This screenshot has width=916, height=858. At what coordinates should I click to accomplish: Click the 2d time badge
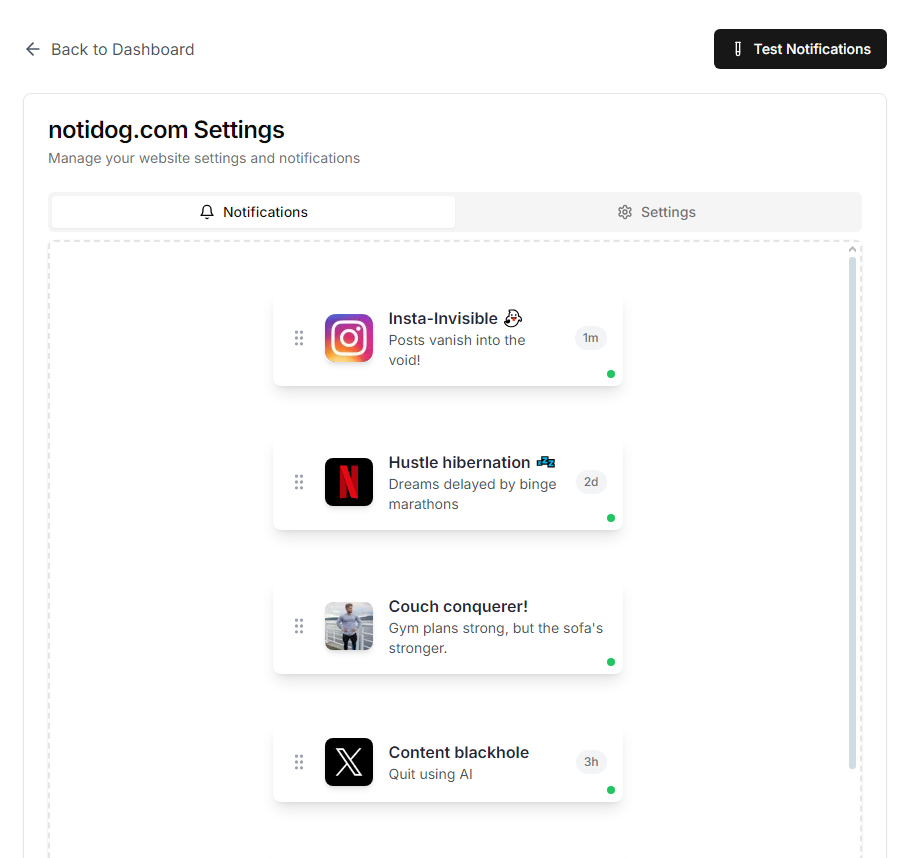591,482
